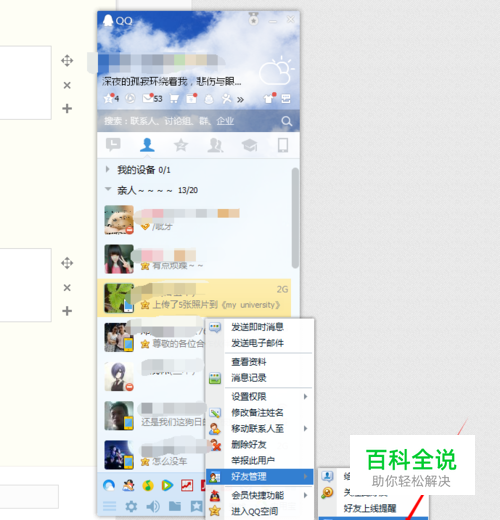Viewport: 500px width, 520px height.
Task: Switch to the conversations tab
Action: 113,145
